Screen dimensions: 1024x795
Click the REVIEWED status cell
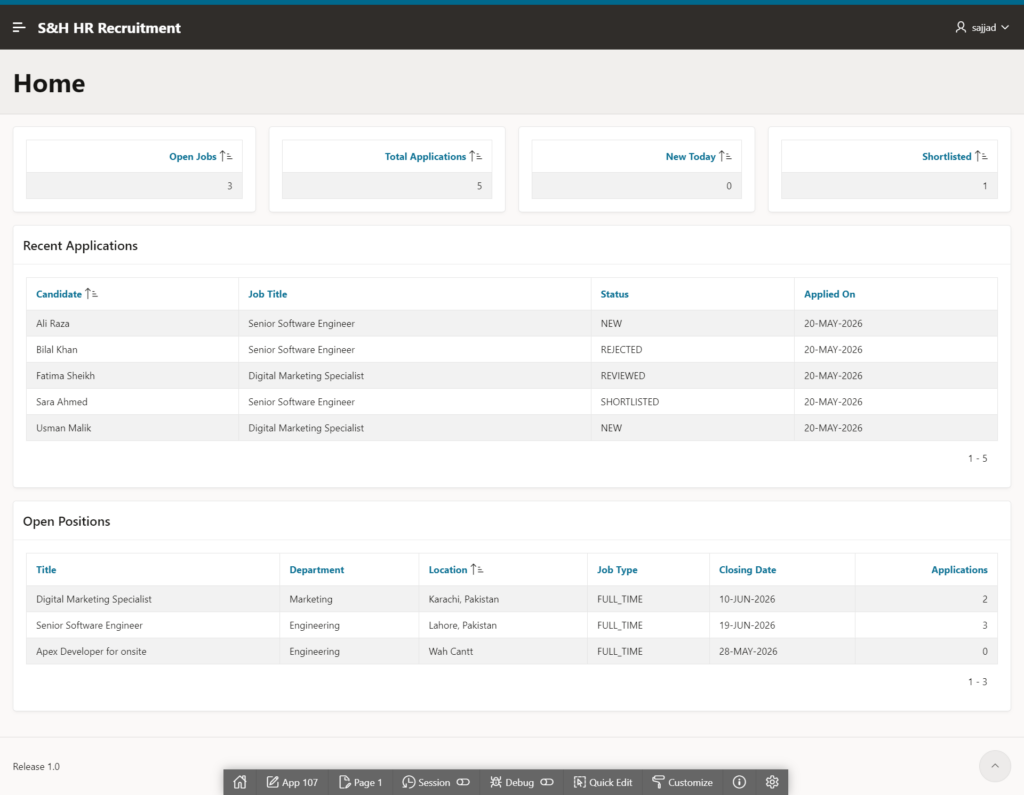point(693,376)
